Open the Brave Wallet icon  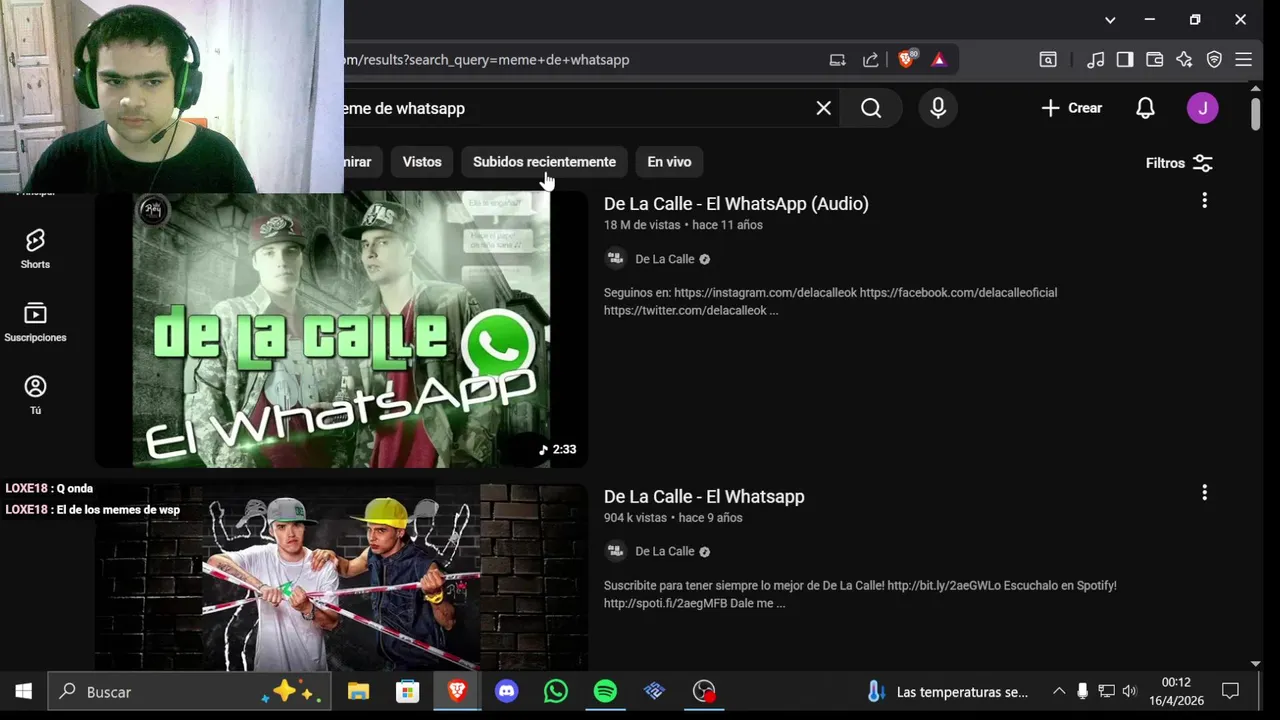tap(1154, 60)
